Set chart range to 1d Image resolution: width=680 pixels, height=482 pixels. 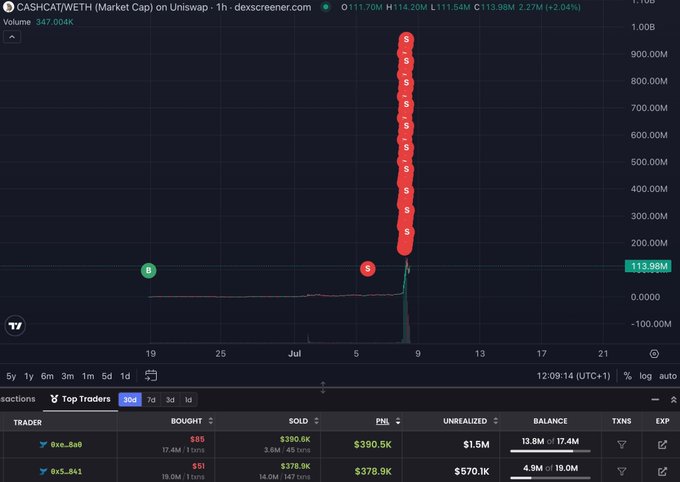[125, 376]
